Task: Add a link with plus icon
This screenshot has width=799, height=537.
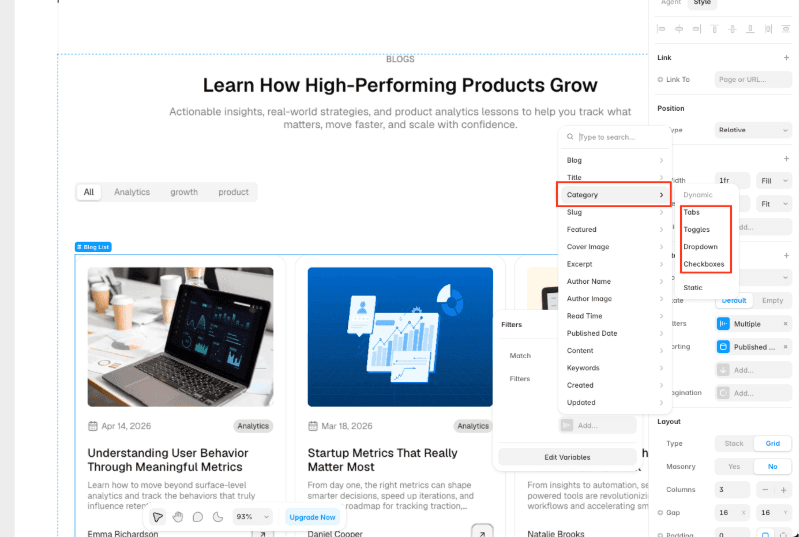Action: (786, 58)
